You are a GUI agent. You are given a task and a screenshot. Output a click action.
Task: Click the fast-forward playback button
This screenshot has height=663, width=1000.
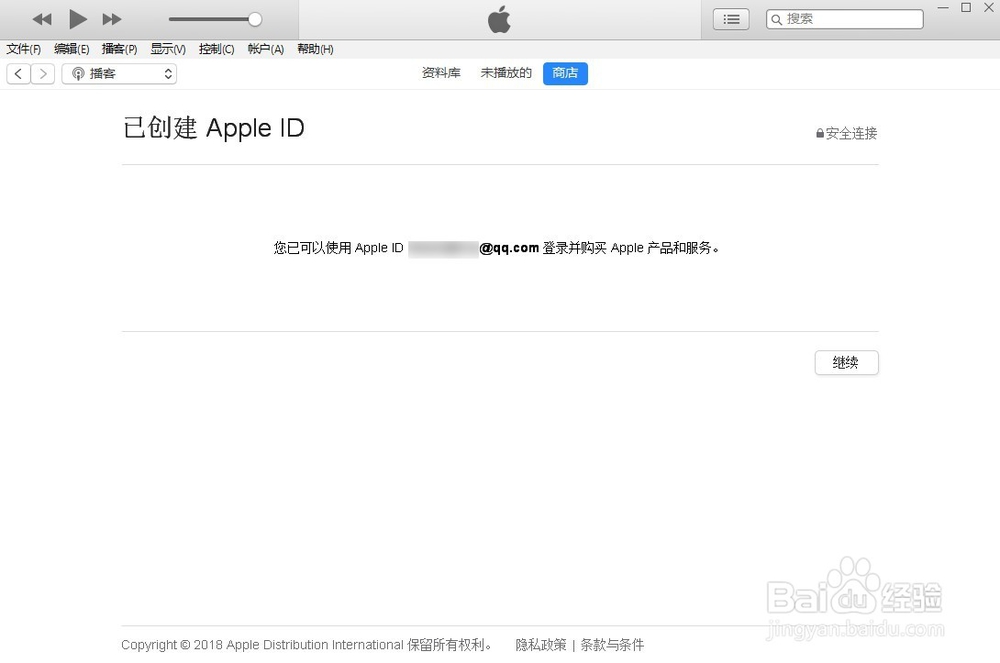(112, 19)
